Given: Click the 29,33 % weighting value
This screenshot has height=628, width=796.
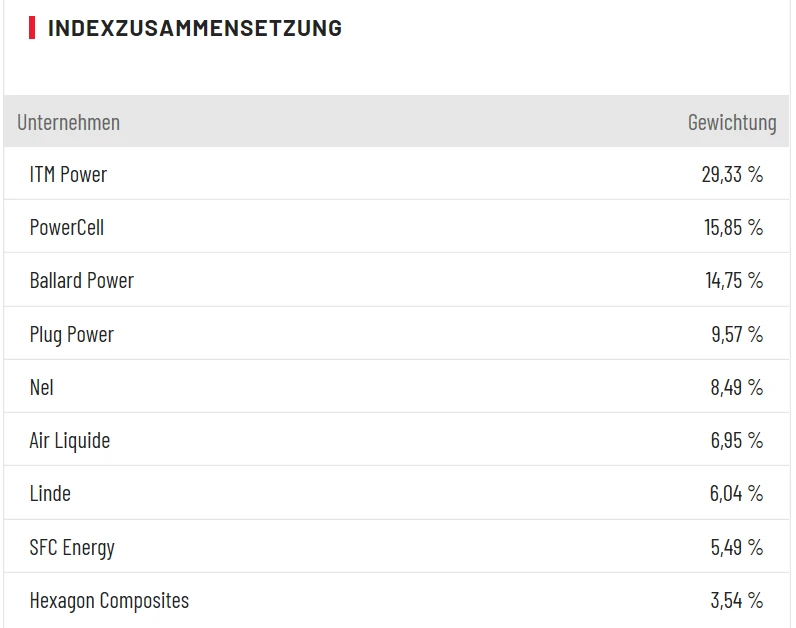Looking at the screenshot, I should pyautogui.click(x=732, y=174).
